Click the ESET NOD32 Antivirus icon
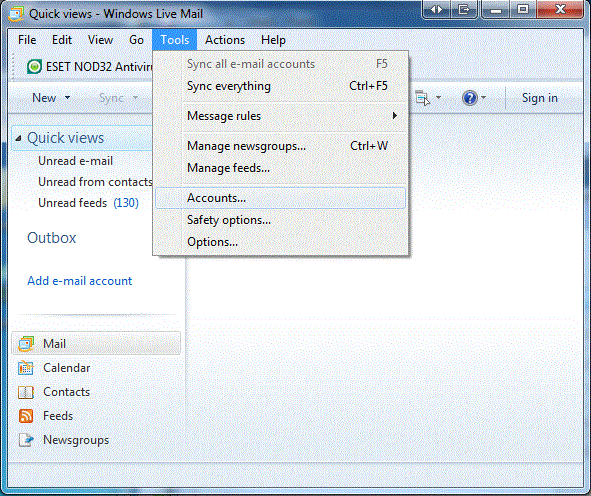This screenshot has height=496, width=591. click(x=34, y=67)
